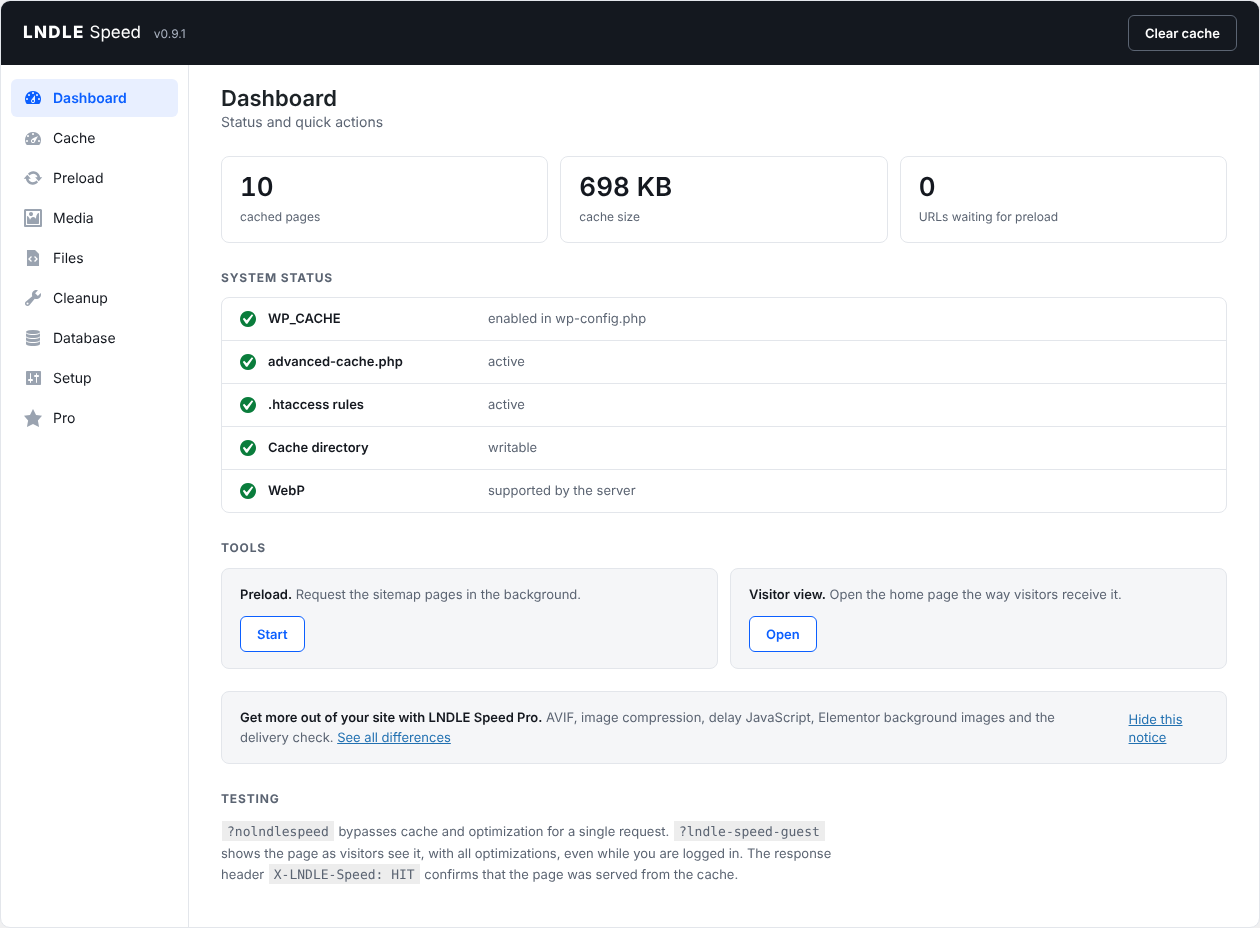The image size is (1260, 928).
Task: Go to the Cache section
Action: (95, 138)
